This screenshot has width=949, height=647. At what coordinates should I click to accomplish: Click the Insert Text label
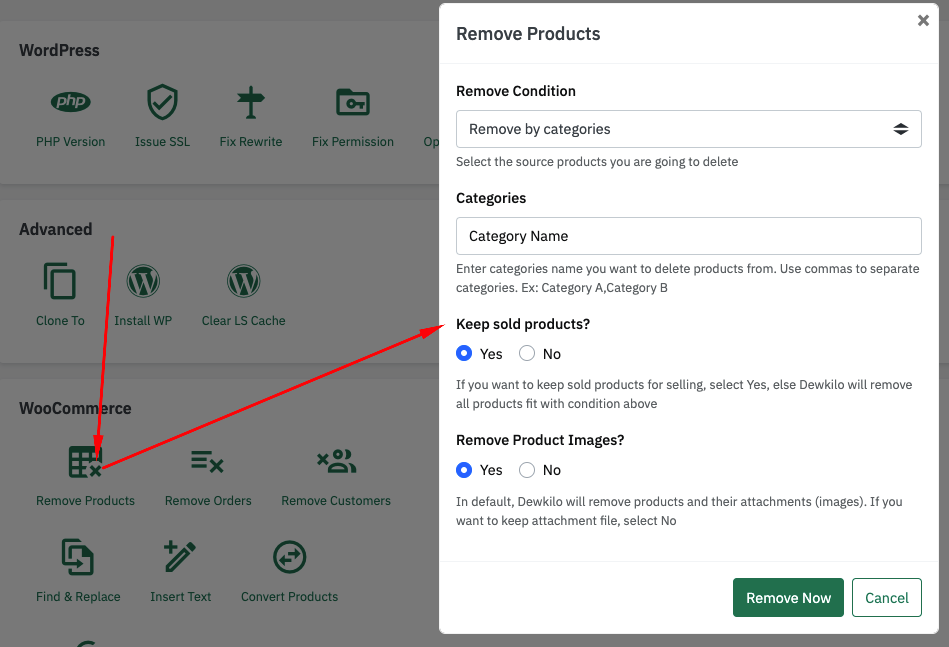click(180, 597)
